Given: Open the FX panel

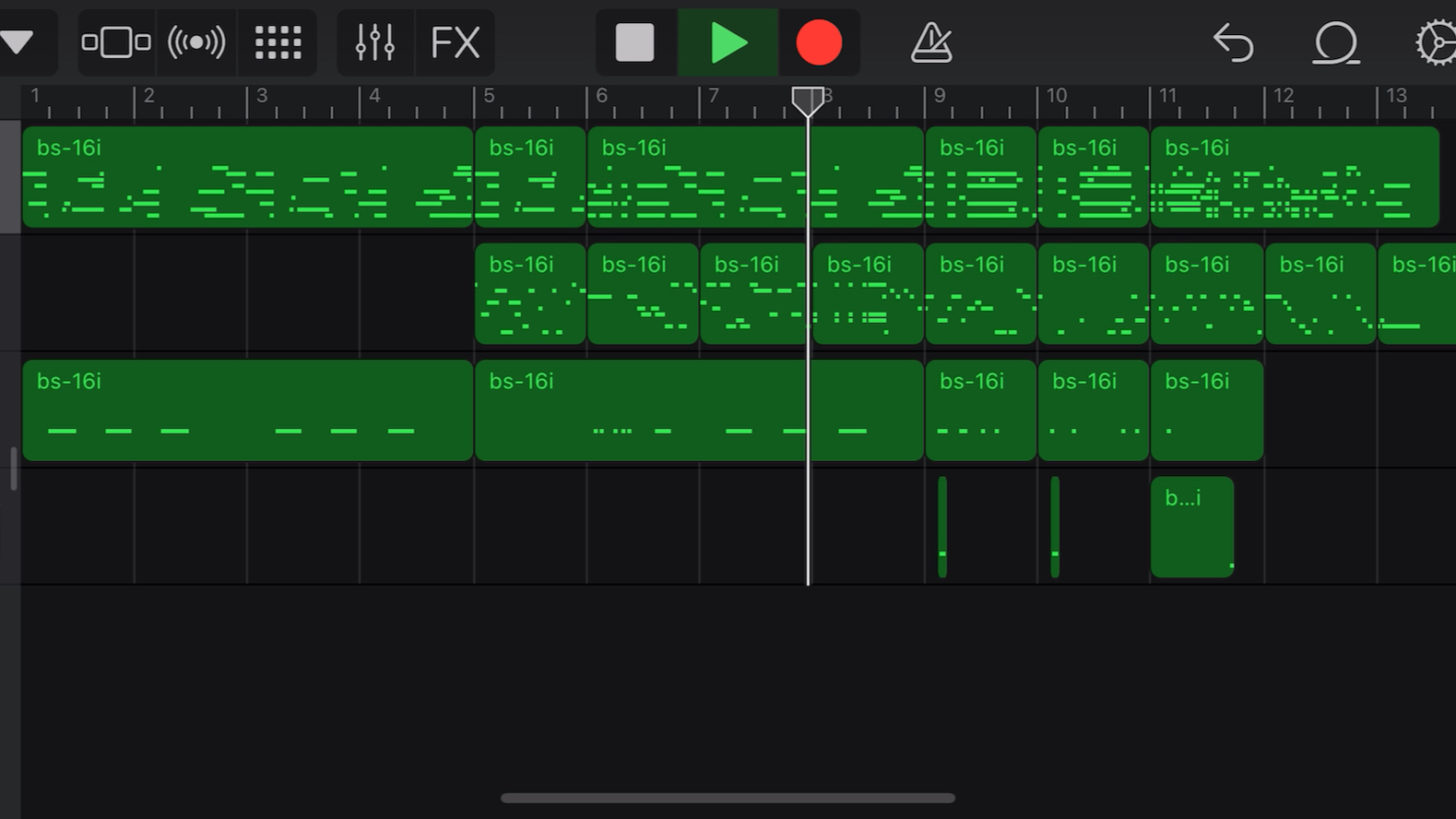Looking at the screenshot, I should 456,42.
